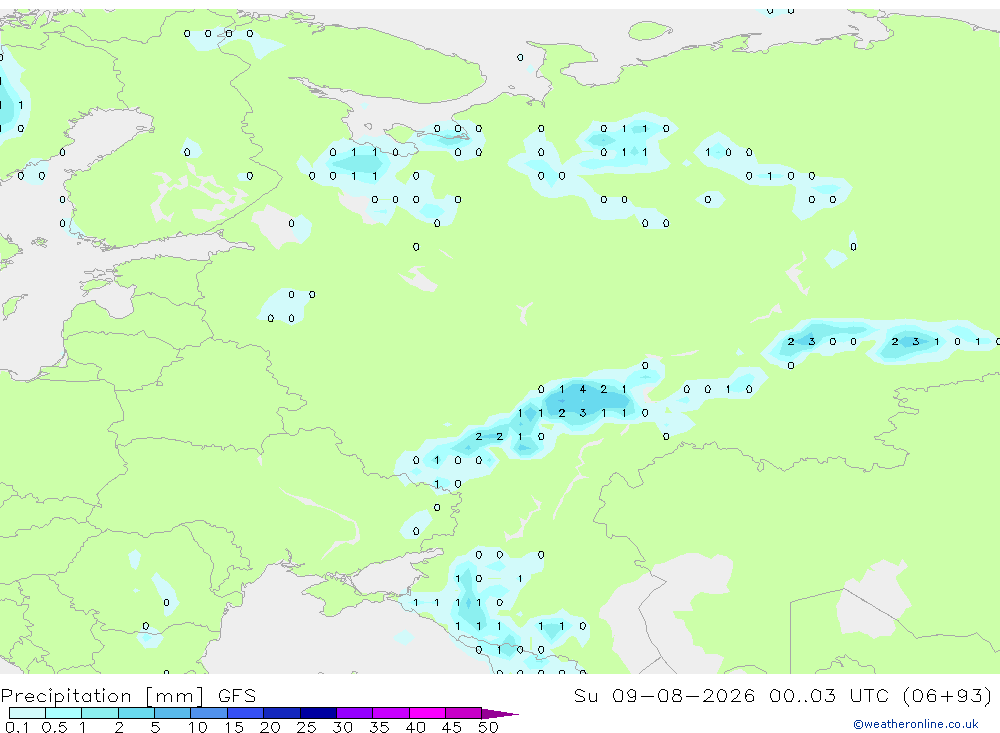Screen dimensions: 1000x733
Task: Click the 'Precipitation [mm]' title text
Action: pos(102,696)
